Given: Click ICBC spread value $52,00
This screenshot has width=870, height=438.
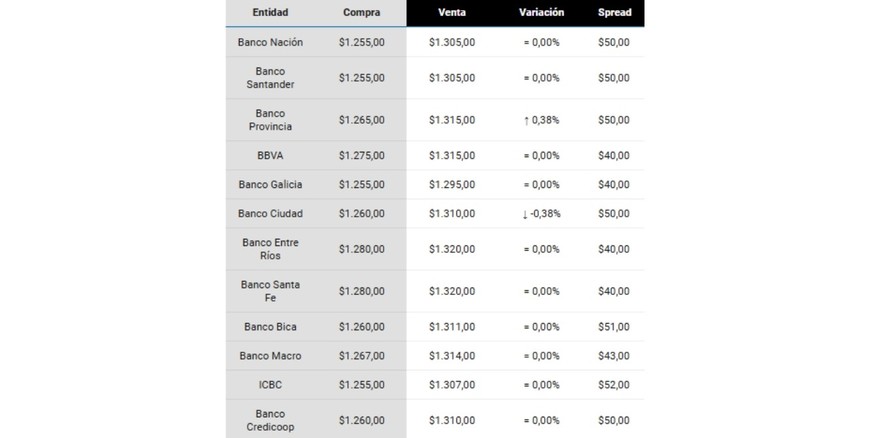Looking at the screenshot, I should pos(614,385).
